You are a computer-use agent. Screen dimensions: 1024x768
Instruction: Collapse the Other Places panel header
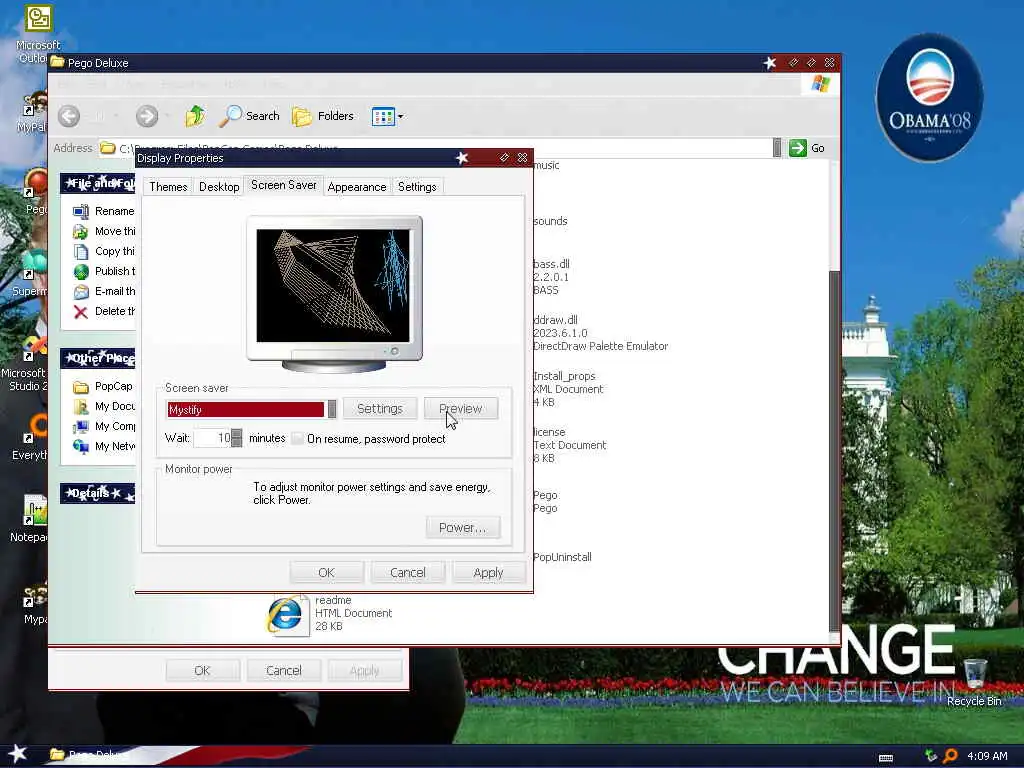98,359
